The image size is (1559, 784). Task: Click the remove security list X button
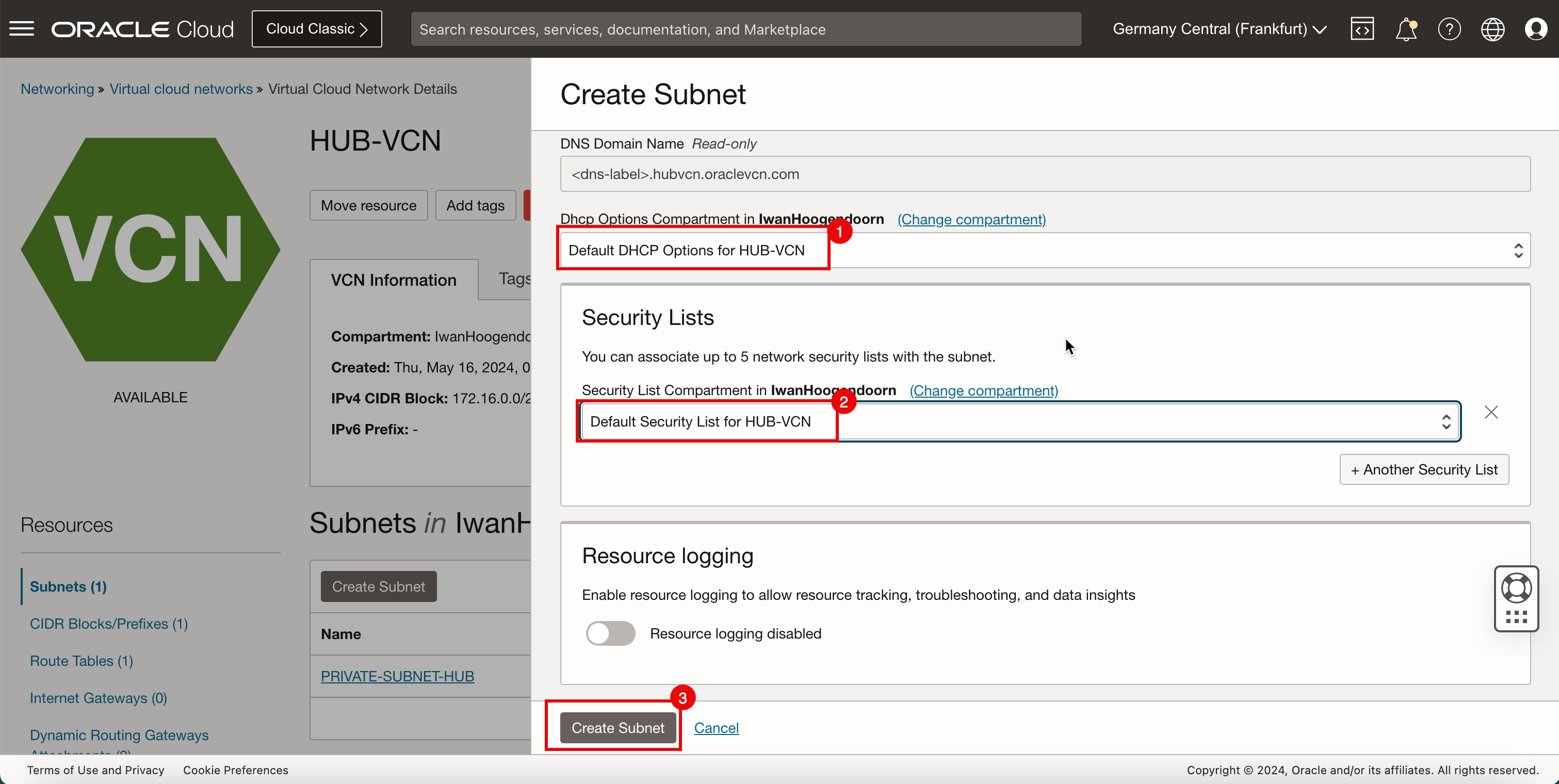tap(1491, 412)
